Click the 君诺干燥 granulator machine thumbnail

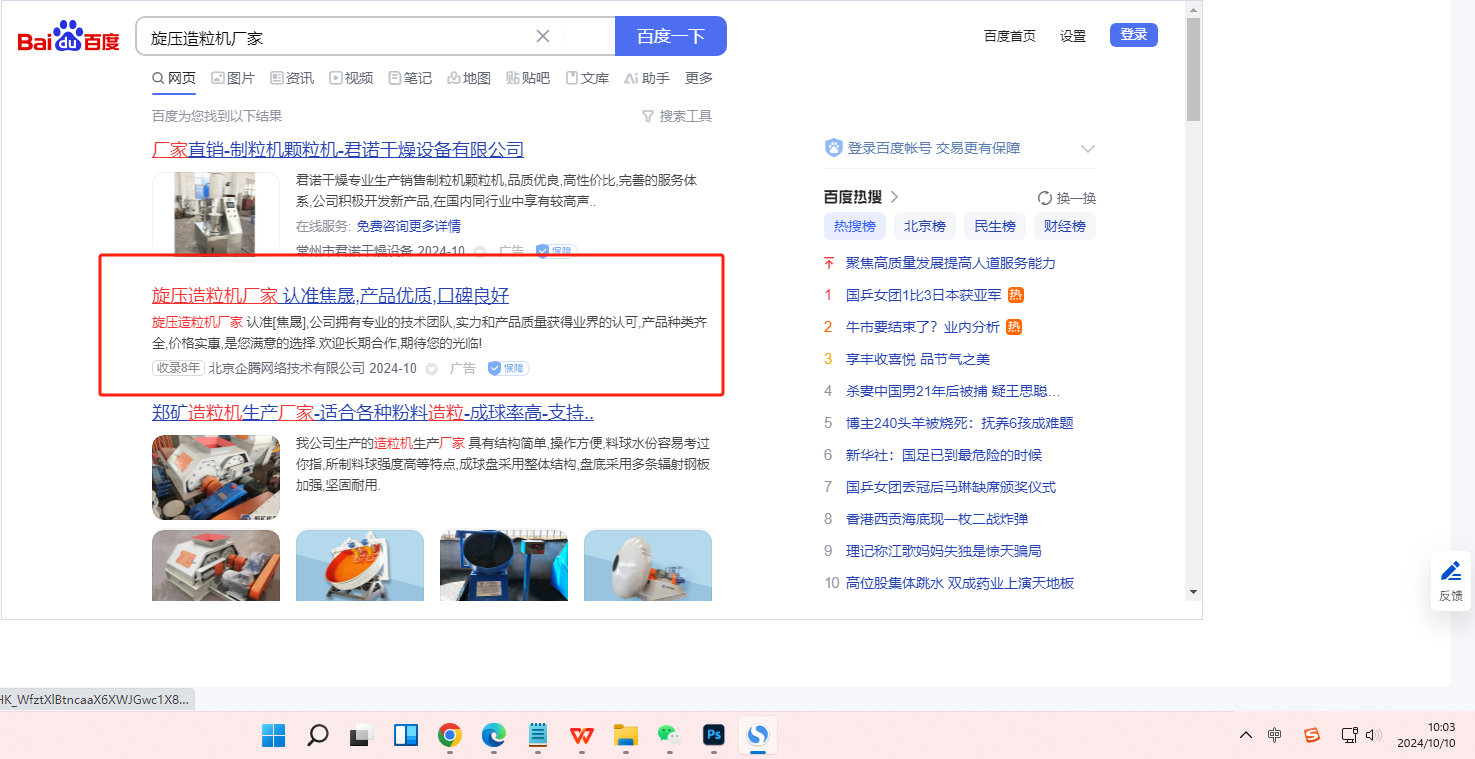(216, 213)
